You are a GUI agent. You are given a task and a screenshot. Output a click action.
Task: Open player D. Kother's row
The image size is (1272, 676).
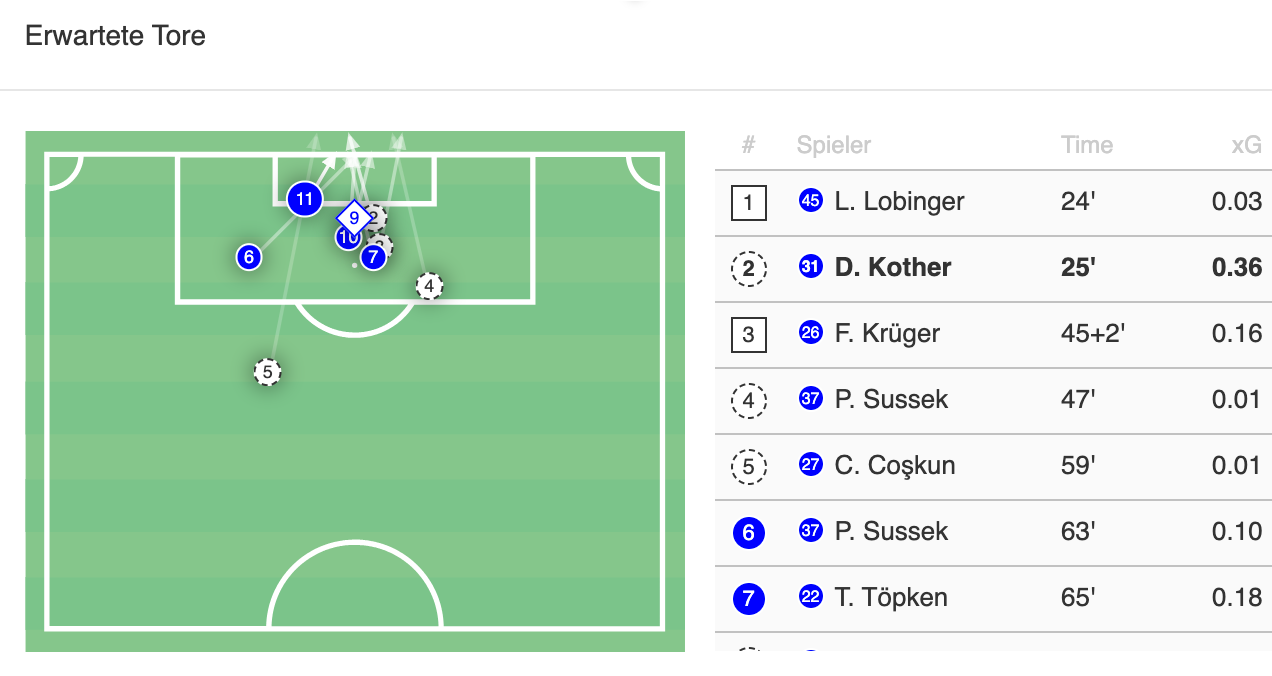(893, 268)
